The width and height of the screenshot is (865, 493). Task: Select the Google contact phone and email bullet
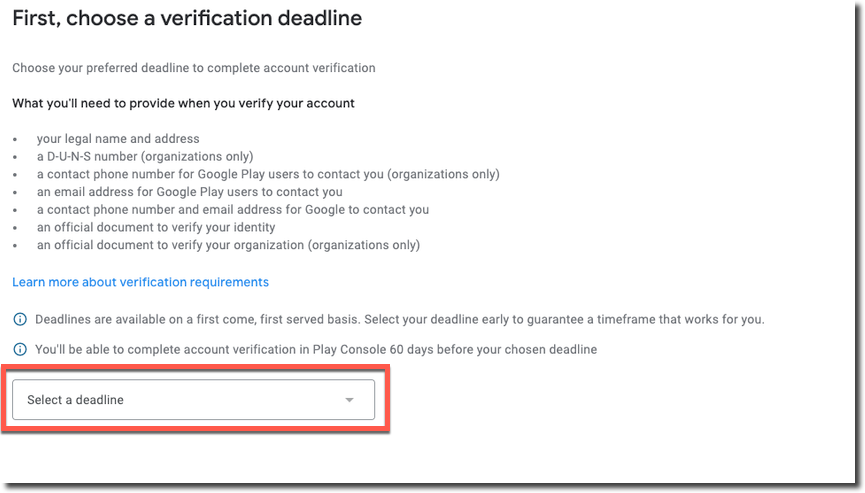[233, 209]
